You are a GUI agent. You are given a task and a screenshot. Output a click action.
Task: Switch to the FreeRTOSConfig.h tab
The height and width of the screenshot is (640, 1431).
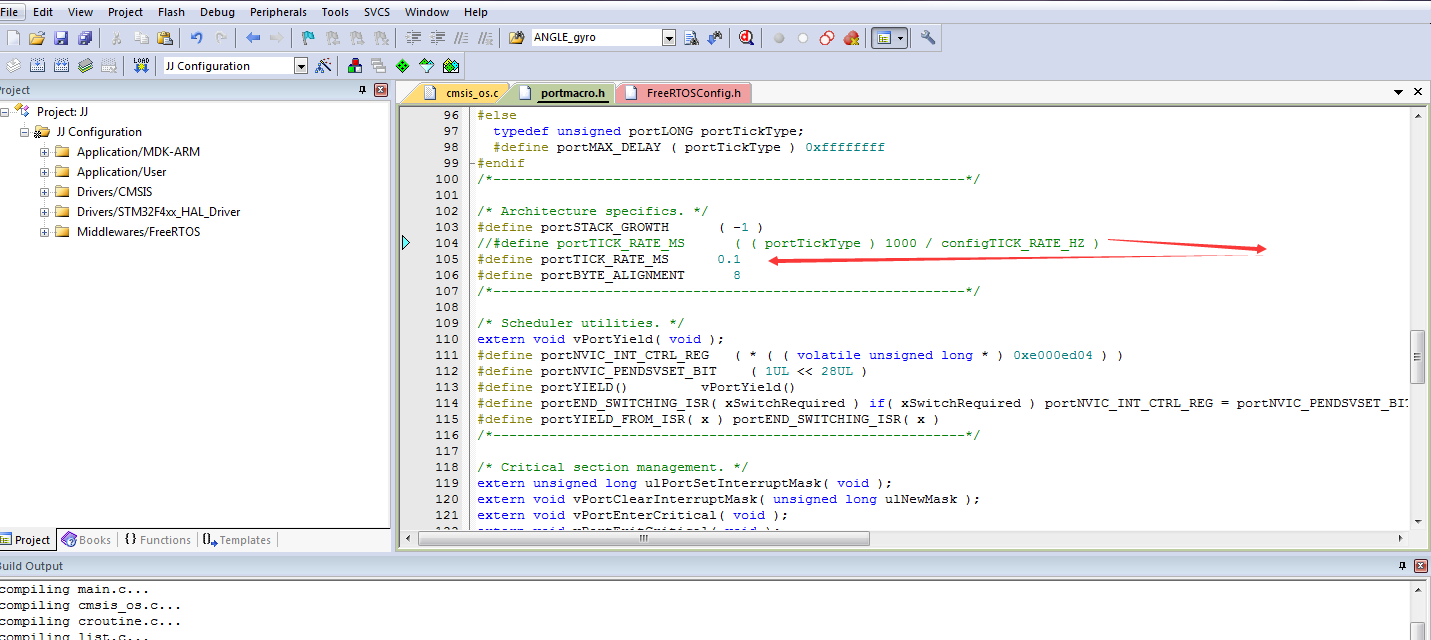click(x=683, y=93)
